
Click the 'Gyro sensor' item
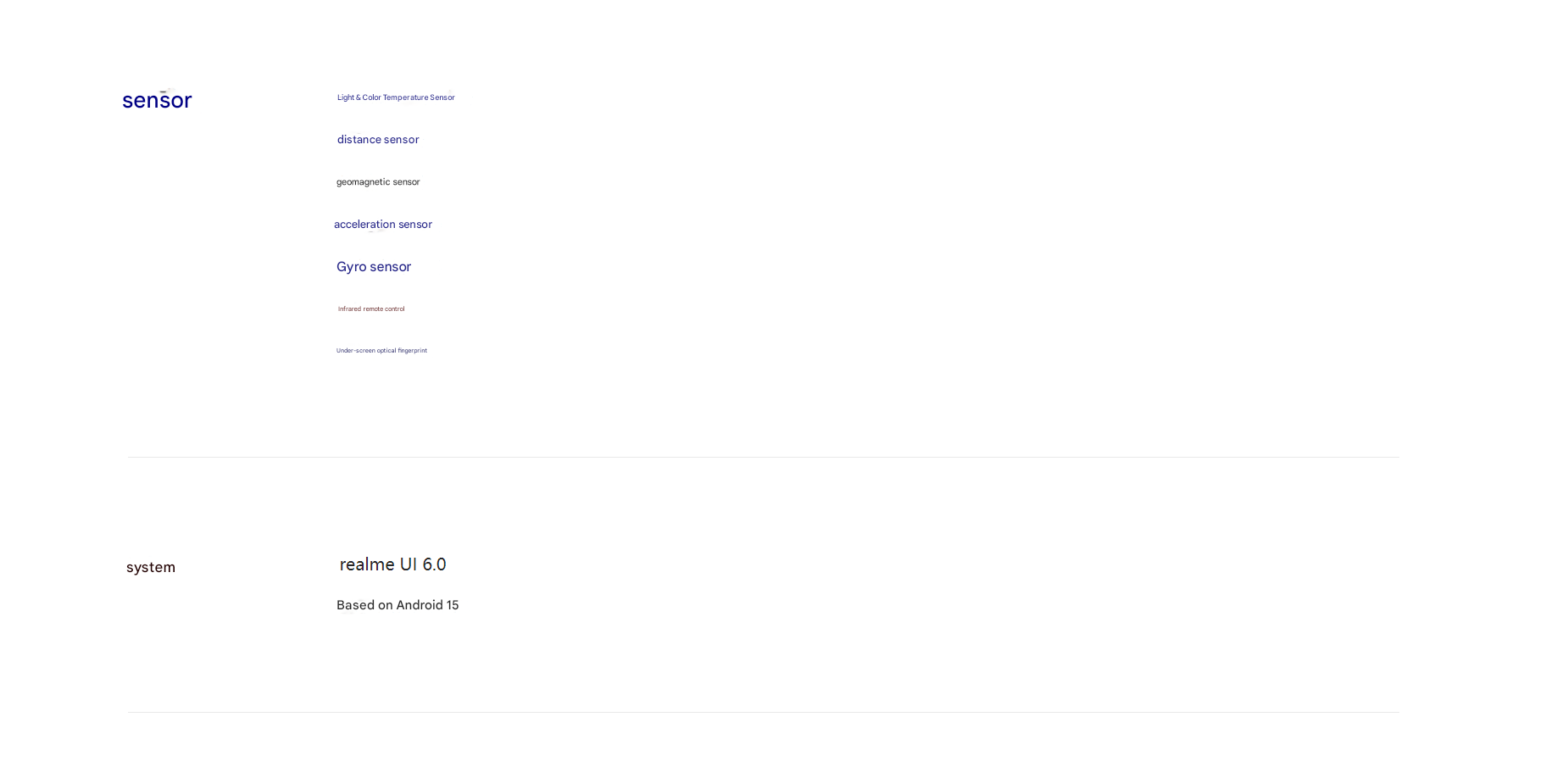(x=374, y=267)
